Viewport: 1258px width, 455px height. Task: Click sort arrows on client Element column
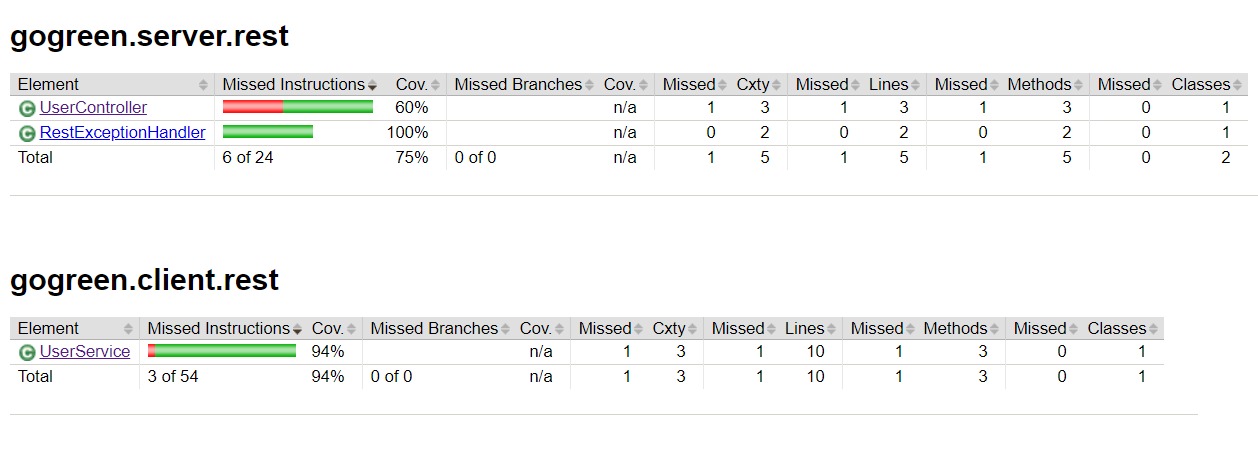(128, 329)
